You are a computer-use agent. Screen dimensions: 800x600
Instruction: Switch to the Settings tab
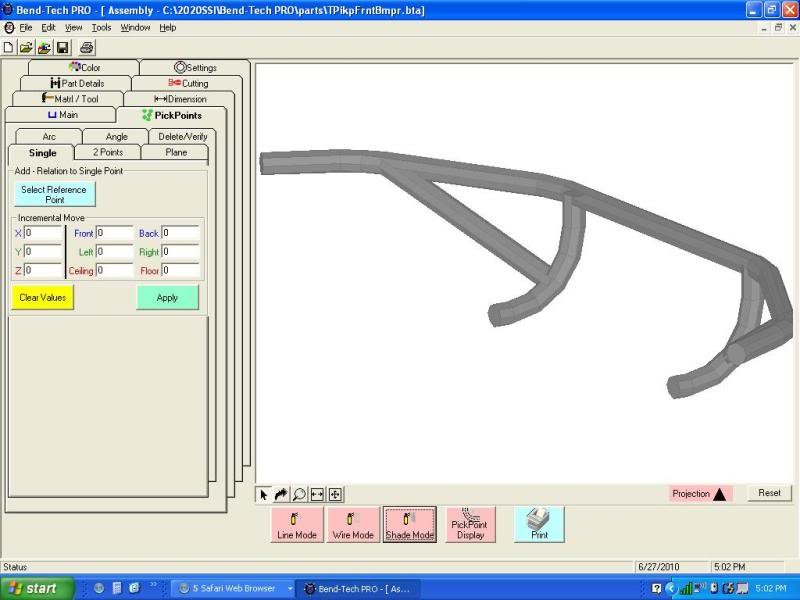(x=195, y=67)
